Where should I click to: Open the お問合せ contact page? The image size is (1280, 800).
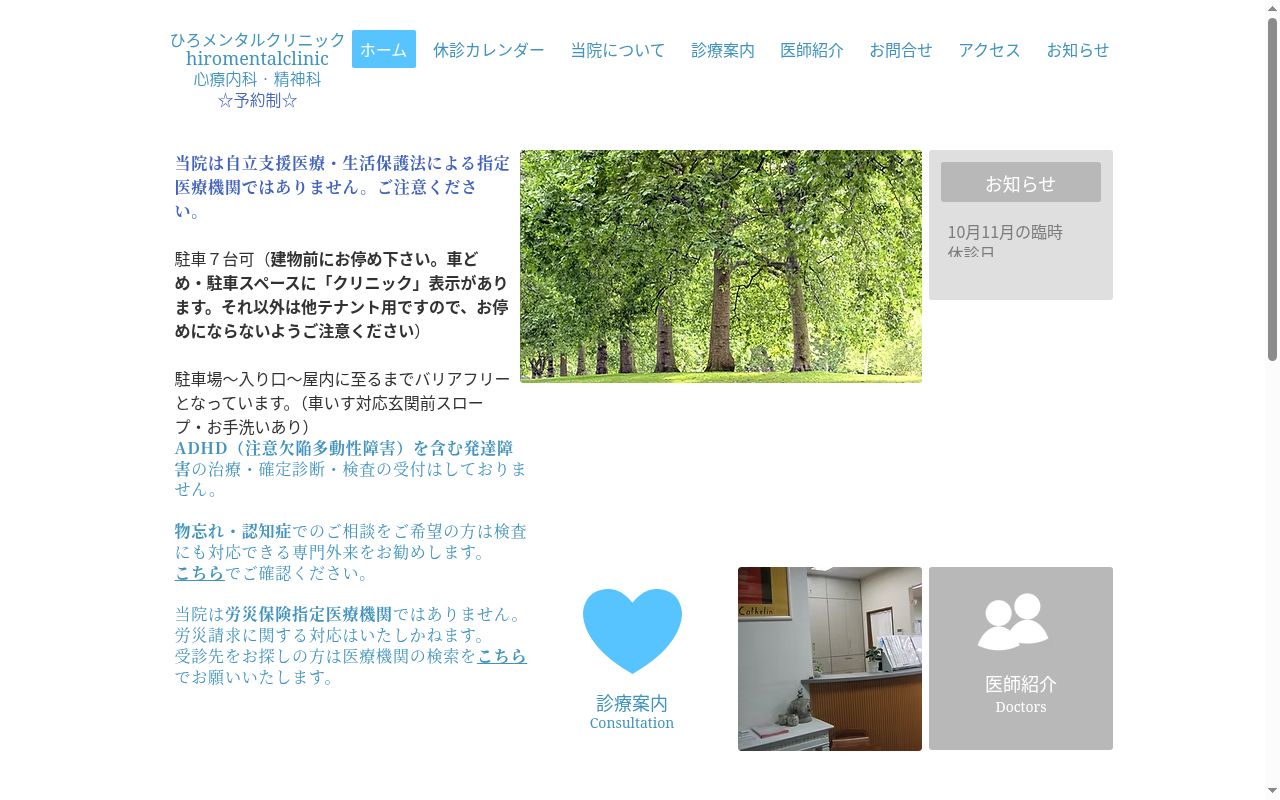(901, 49)
